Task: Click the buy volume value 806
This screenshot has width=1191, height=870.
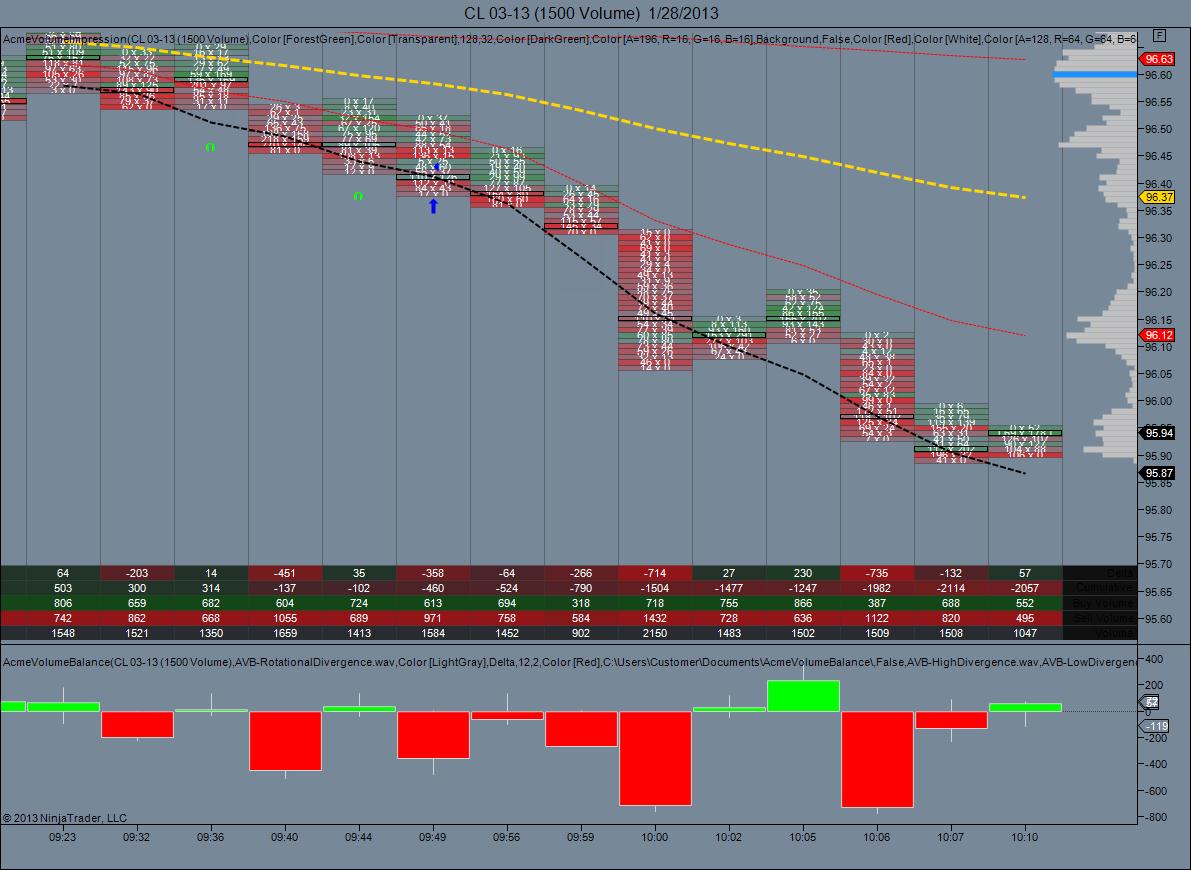Action: click(x=63, y=603)
